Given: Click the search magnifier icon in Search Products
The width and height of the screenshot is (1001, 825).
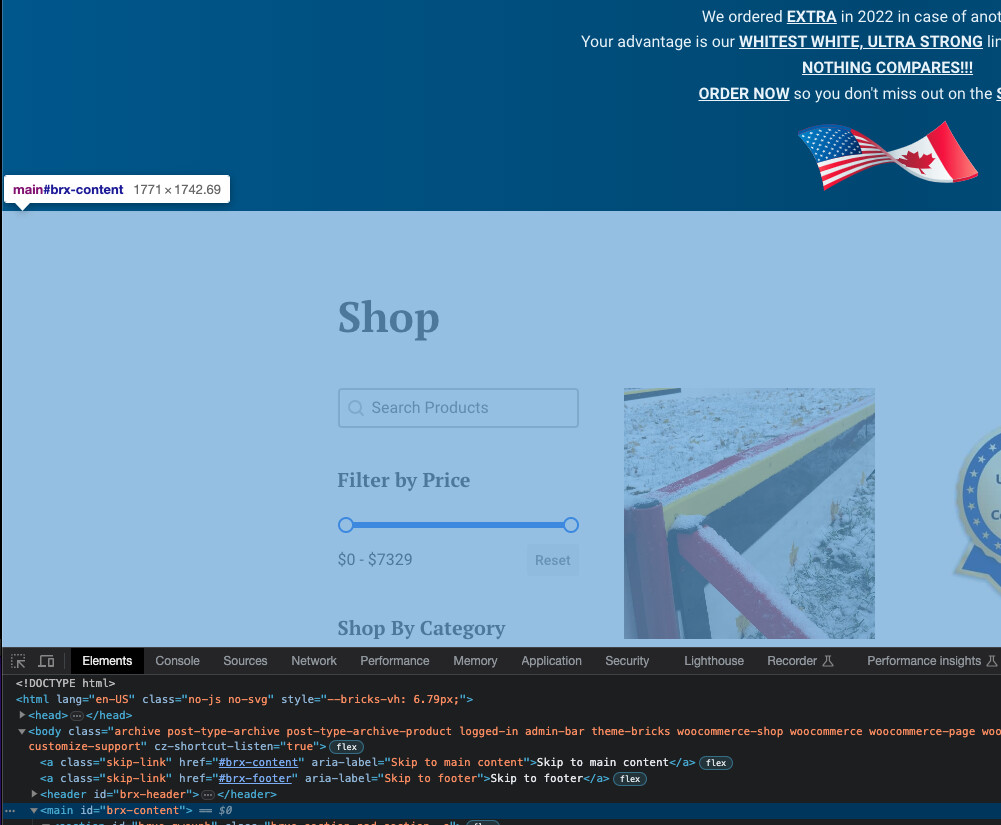Looking at the screenshot, I should (355, 408).
